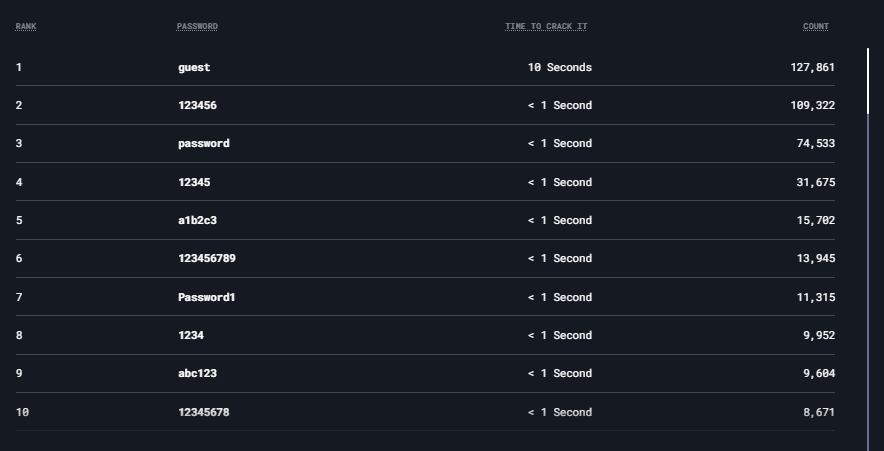Select the '123456' password cell
The image size is (884, 451).
tap(197, 105)
